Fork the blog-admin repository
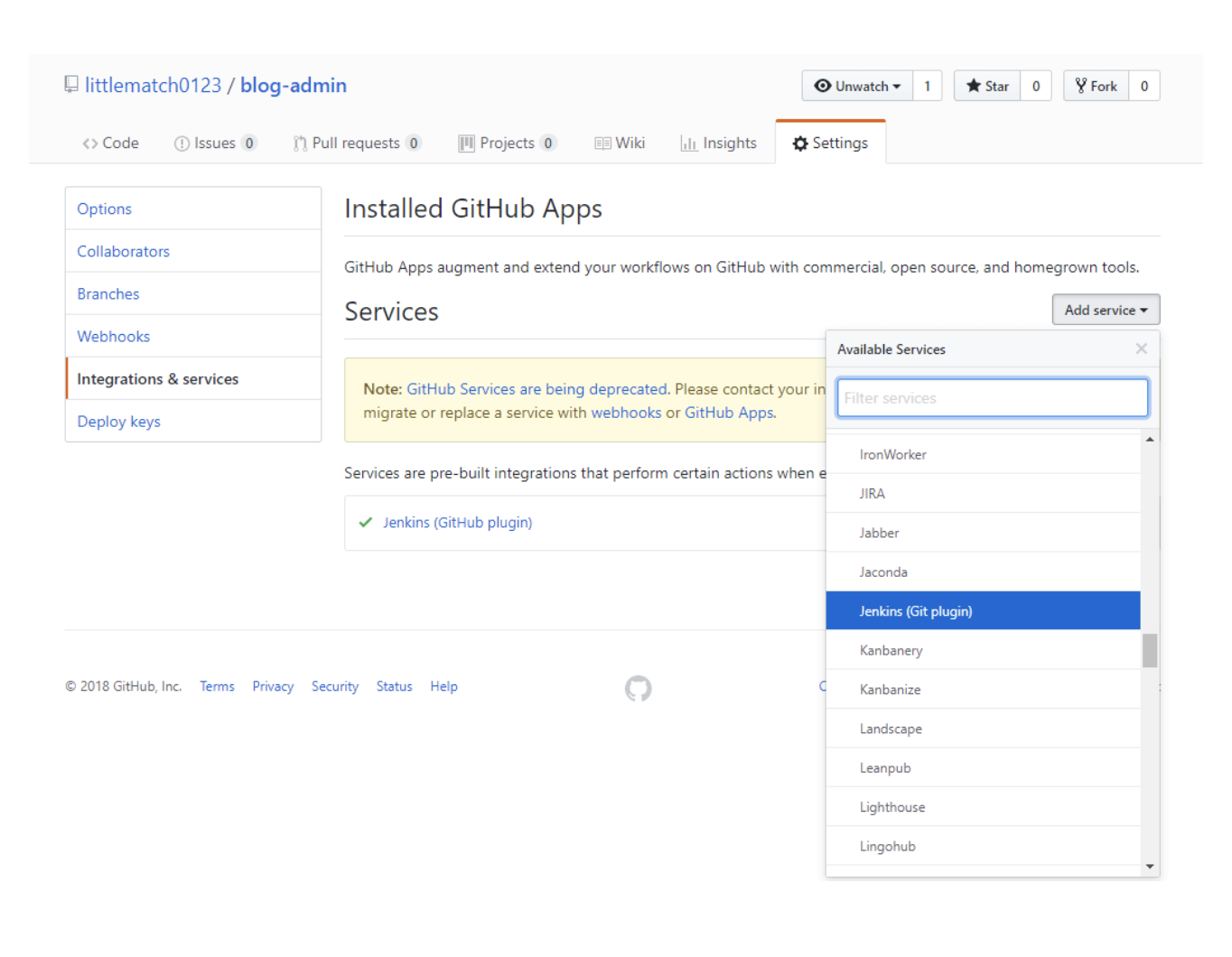The height and width of the screenshot is (957, 1232). click(x=1096, y=86)
